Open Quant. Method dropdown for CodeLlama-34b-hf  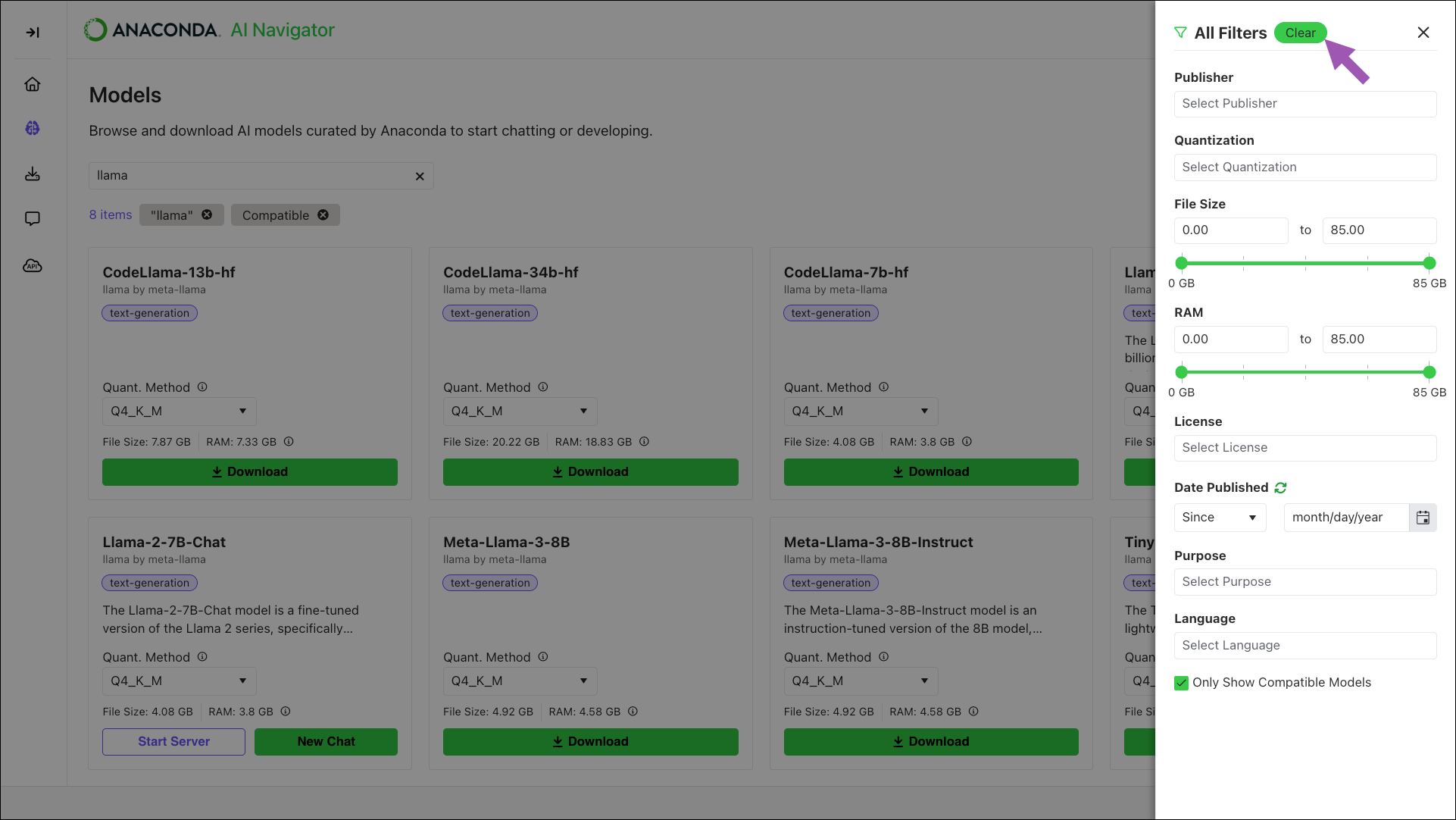pos(520,411)
